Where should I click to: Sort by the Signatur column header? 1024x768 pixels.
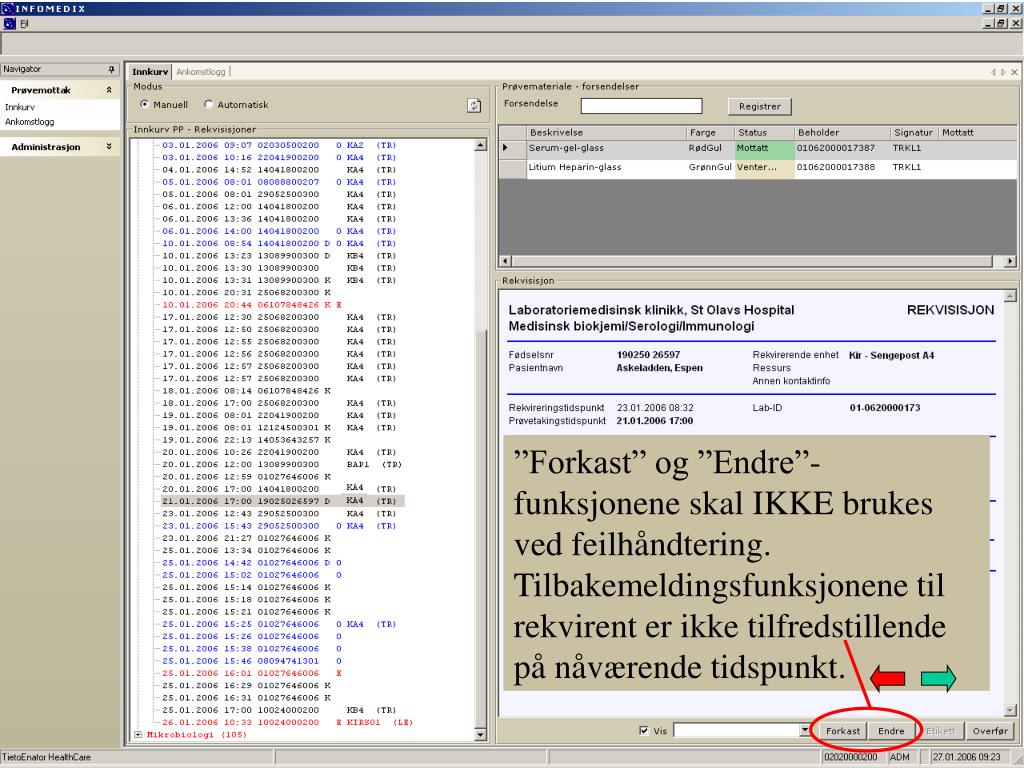[914, 133]
